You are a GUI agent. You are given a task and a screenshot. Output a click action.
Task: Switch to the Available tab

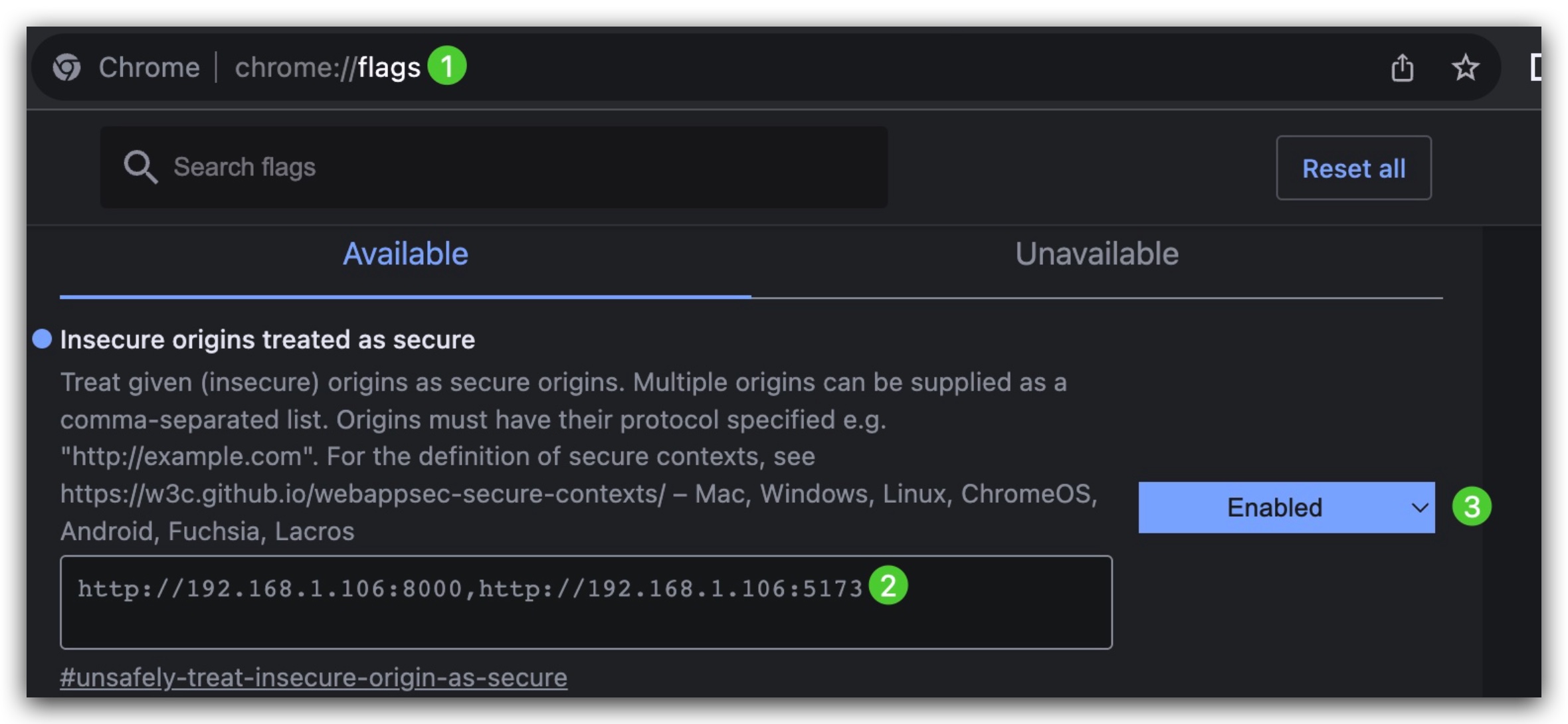[405, 254]
